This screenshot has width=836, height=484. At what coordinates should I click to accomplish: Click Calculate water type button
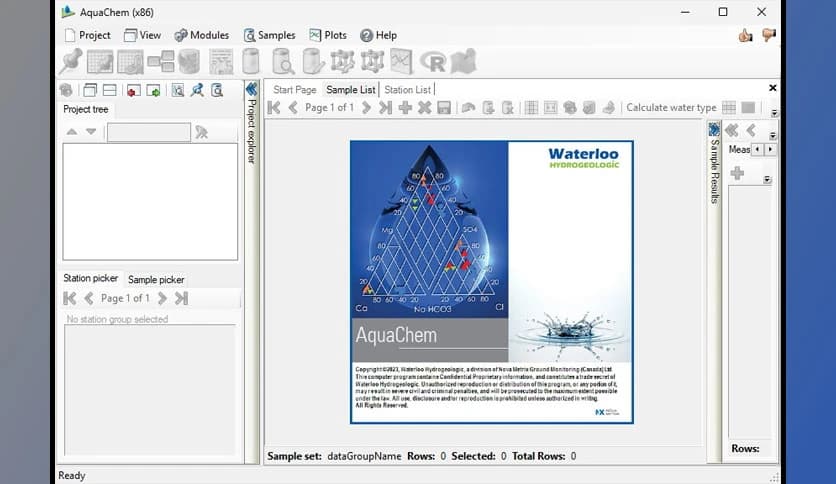[x=670, y=108]
